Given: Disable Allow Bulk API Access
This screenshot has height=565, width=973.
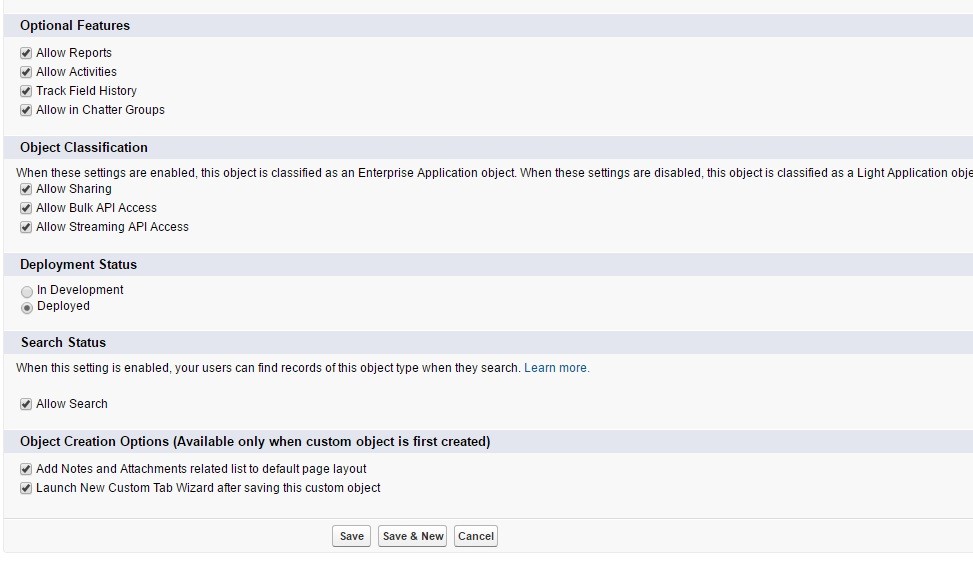Looking at the screenshot, I should pos(26,208).
